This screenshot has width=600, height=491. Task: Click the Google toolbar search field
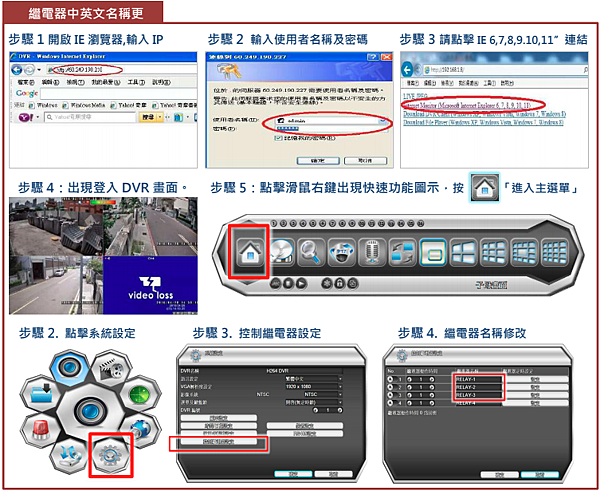[x=118, y=93]
